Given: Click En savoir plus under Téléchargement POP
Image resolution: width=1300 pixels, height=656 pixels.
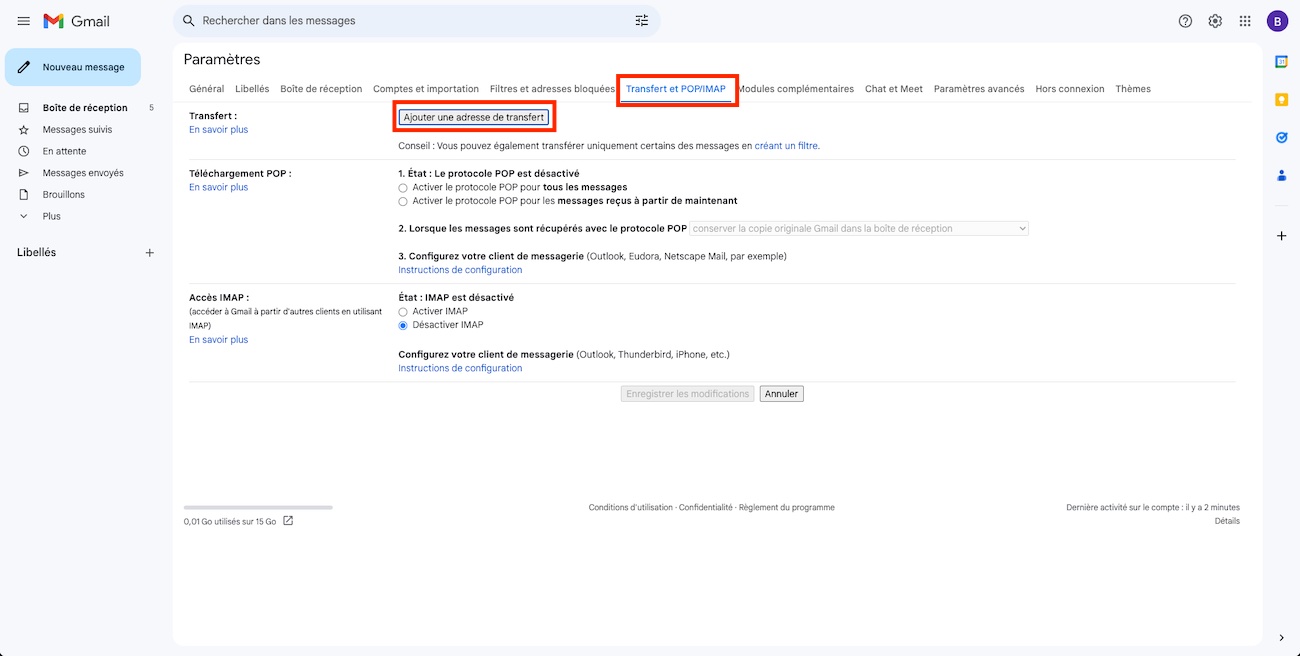Looking at the screenshot, I should (x=218, y=188).
